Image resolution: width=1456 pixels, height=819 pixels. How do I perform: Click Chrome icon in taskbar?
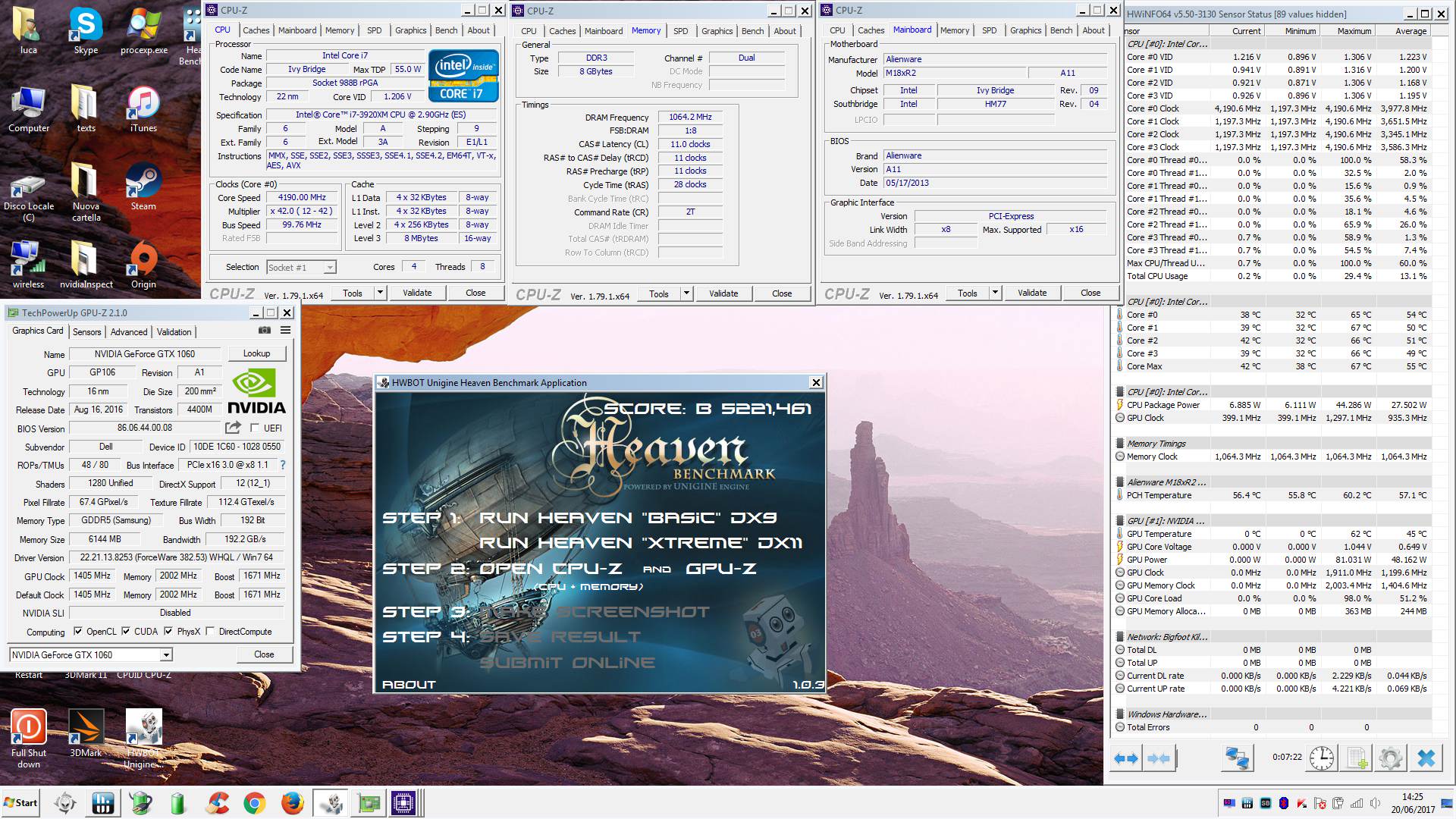255,803
